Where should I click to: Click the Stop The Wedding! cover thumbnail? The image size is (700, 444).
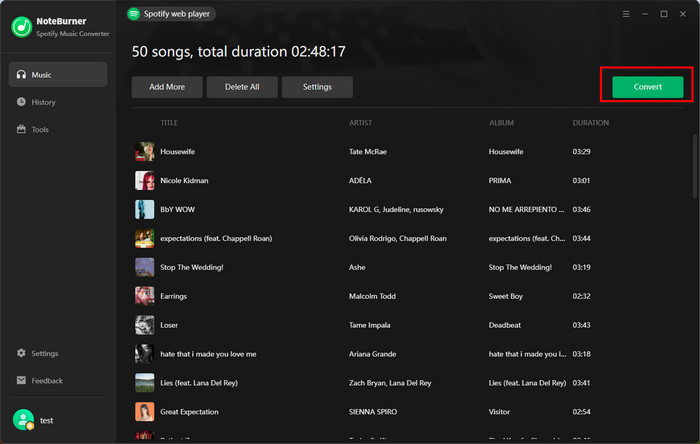point(145,267)
